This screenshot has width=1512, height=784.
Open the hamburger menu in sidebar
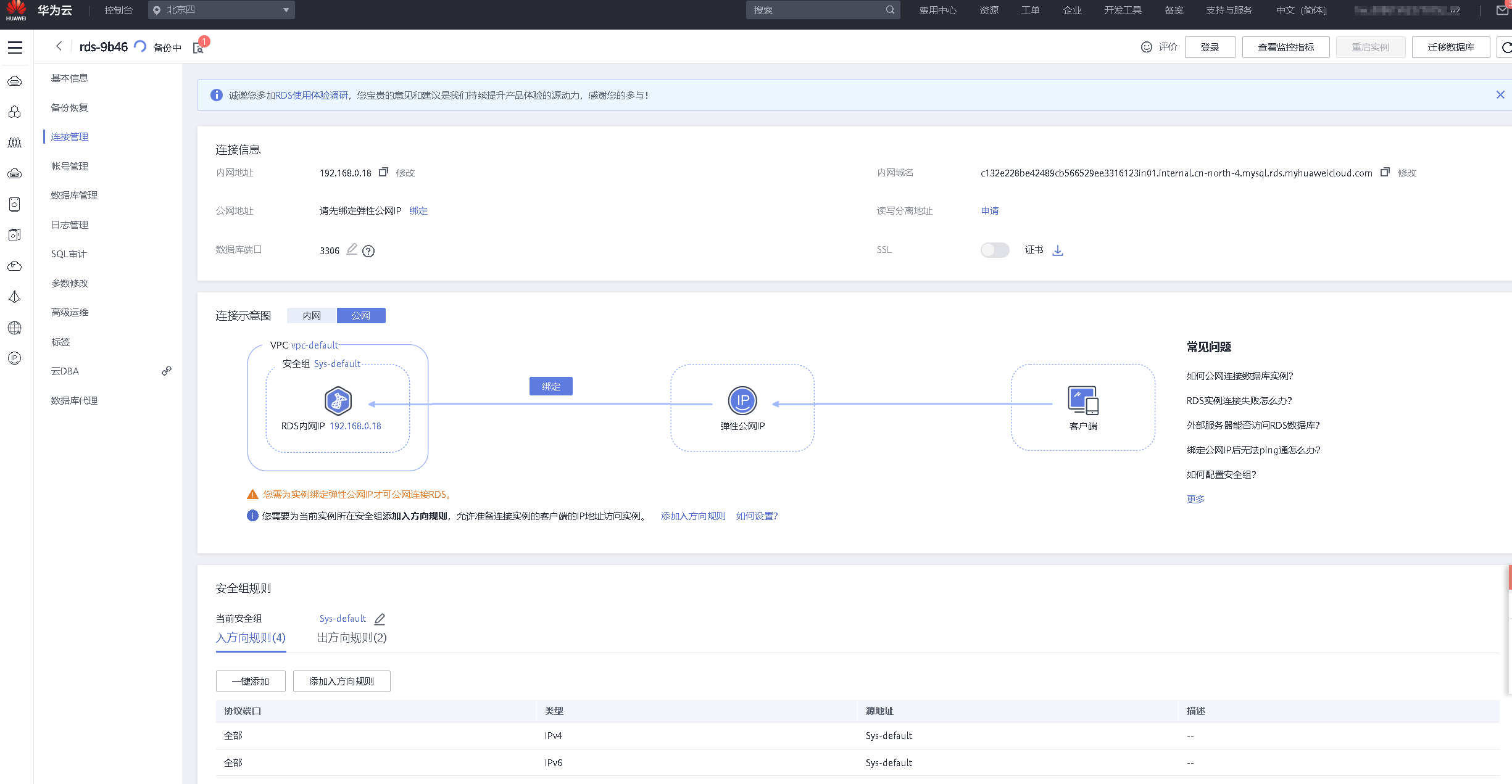click(x=15, y=47)
